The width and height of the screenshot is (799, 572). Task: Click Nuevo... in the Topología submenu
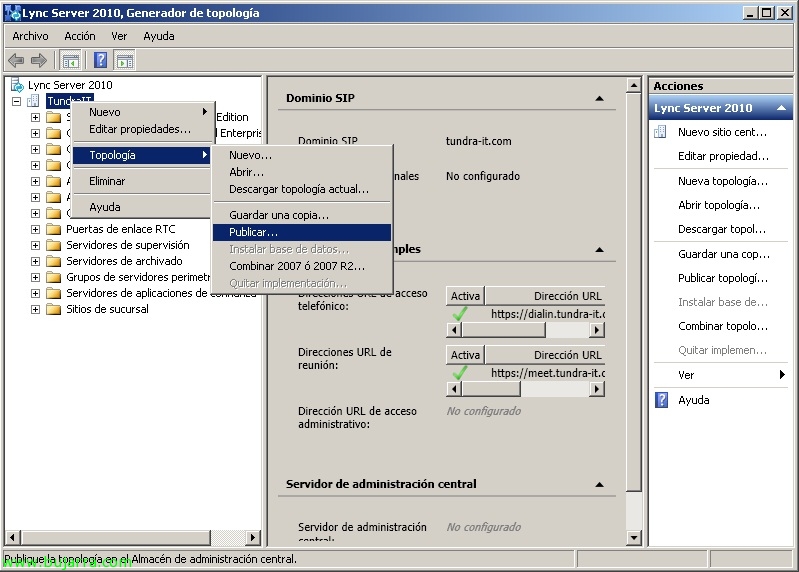pos(302,155)
